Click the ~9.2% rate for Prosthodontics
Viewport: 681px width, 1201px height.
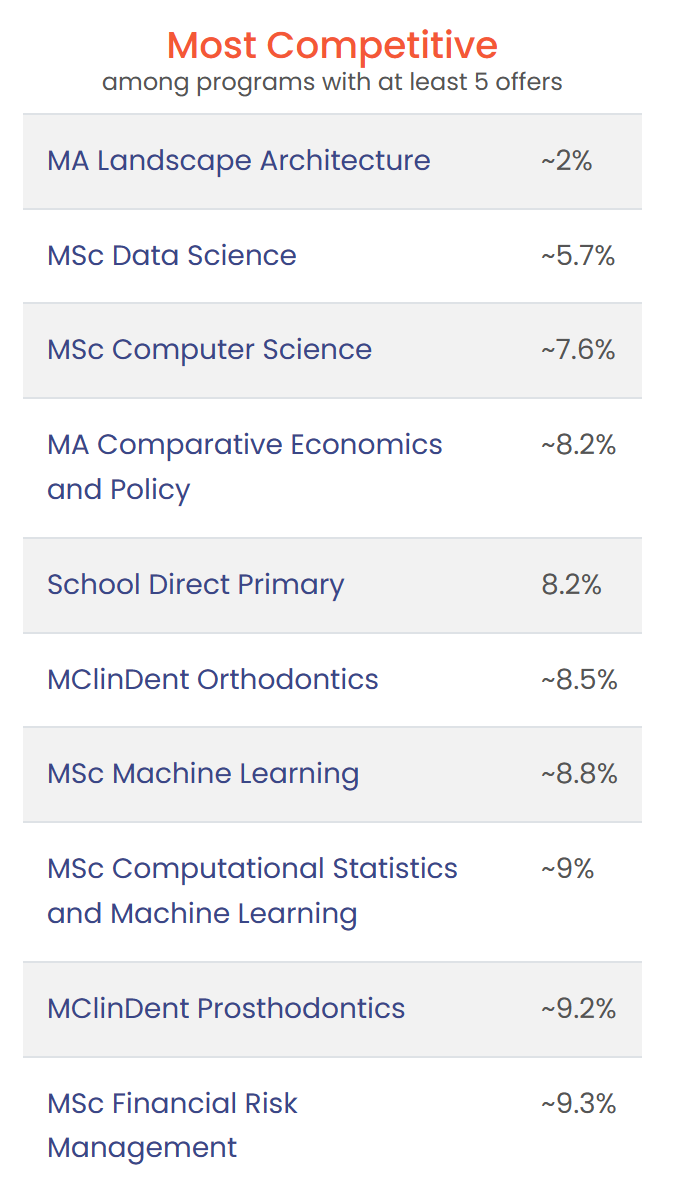(x=579, y=1008)
